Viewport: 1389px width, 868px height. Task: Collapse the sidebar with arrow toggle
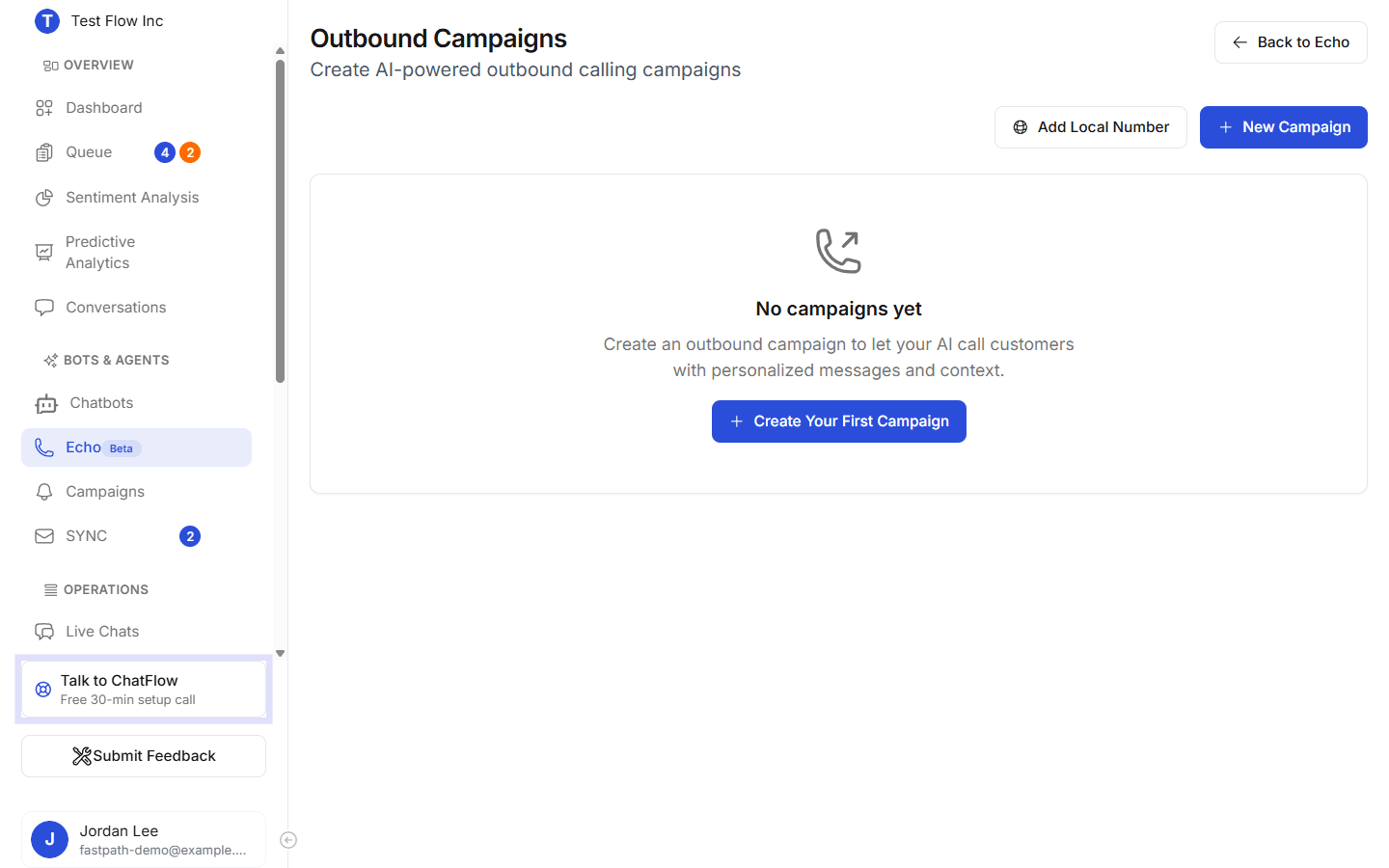click(x=288, y=840)
